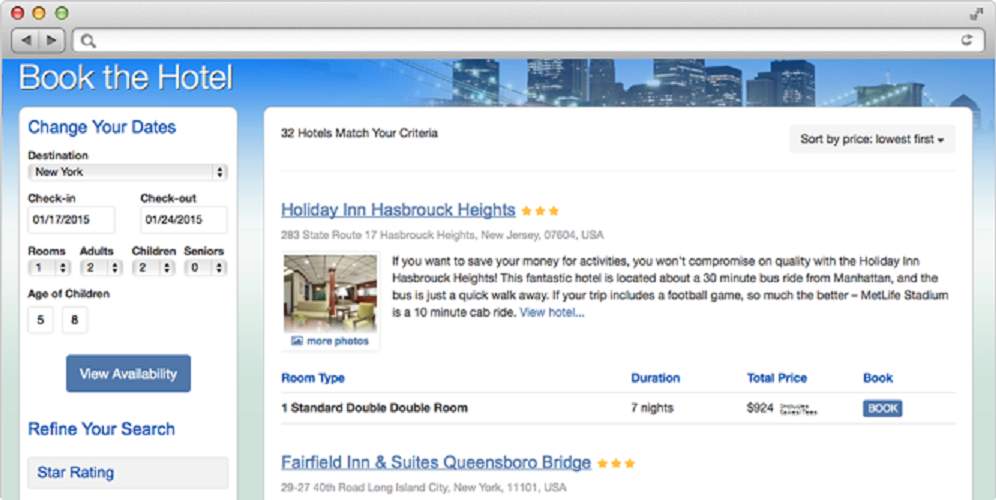Click the search magnifier icon in address bar
This screenshot has width=996, height=500.
88,41
